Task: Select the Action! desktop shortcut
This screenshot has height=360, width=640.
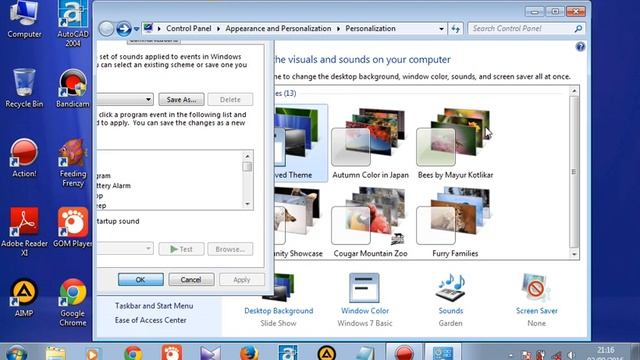Action: tap(24, 158)
